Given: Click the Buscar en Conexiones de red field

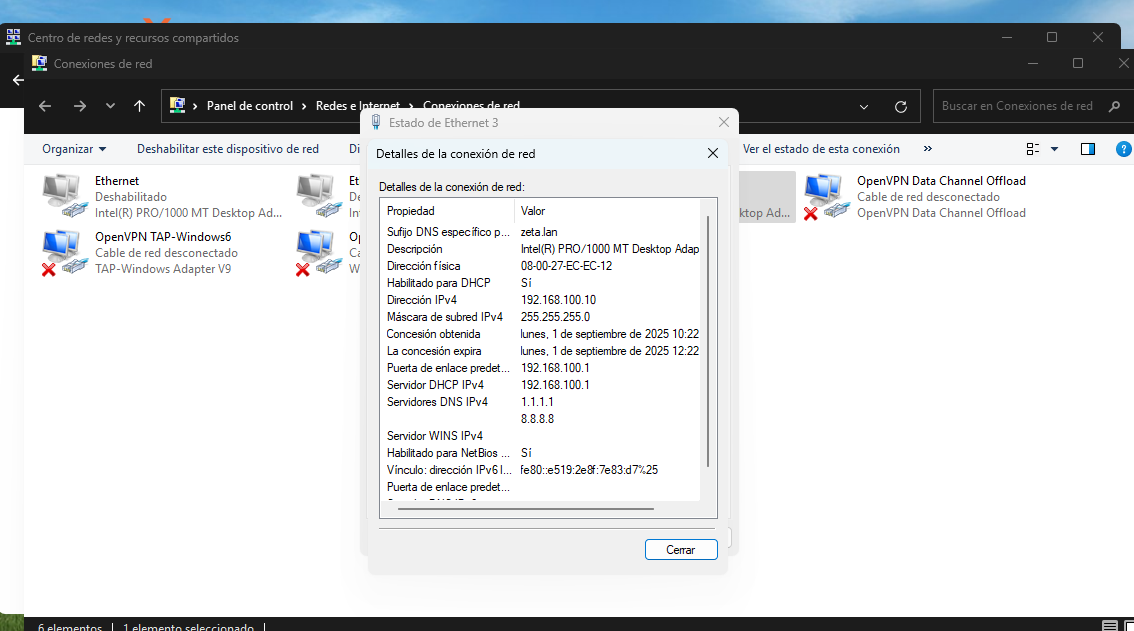Looking at the screenshot, I should click(1017, 106).
